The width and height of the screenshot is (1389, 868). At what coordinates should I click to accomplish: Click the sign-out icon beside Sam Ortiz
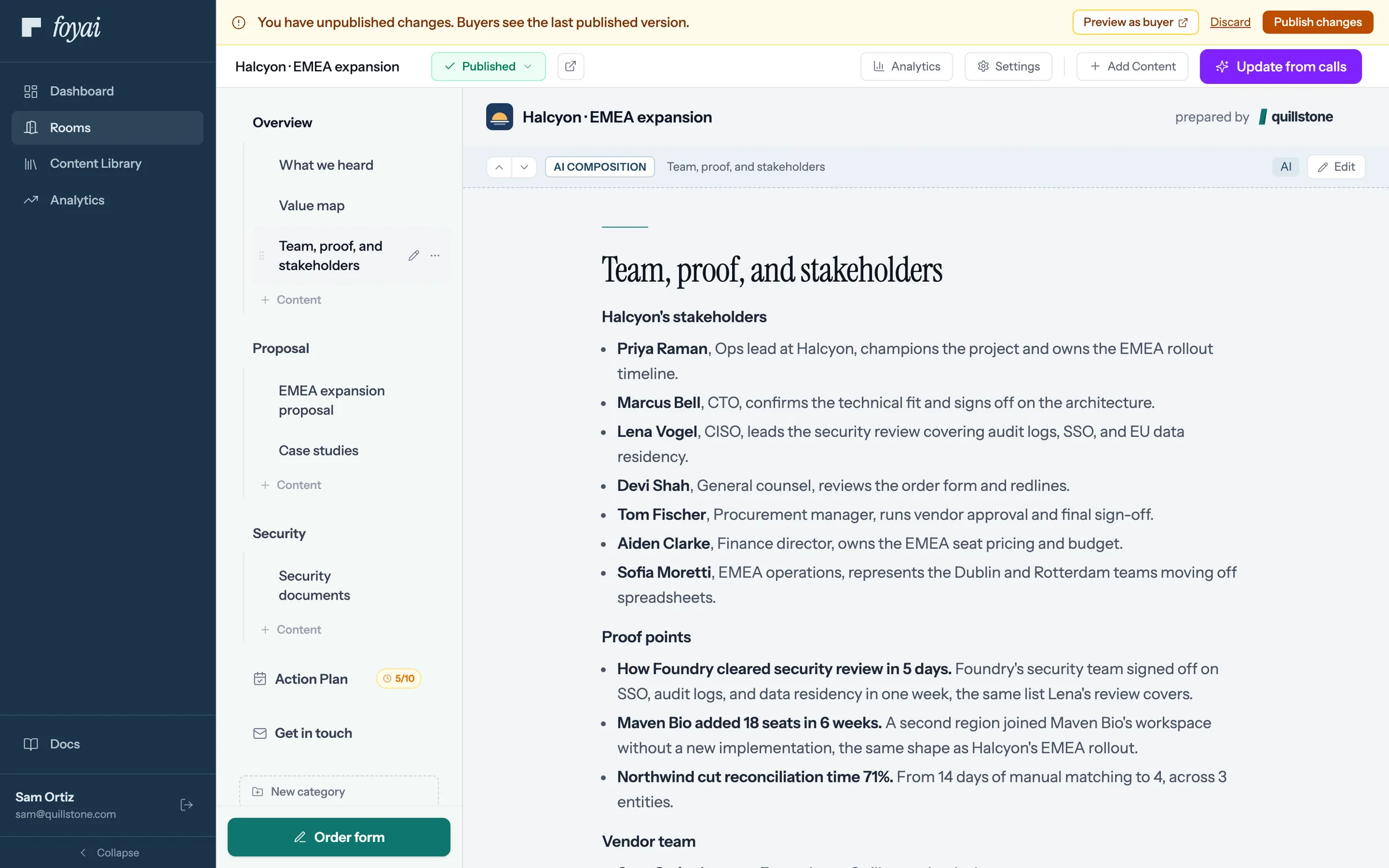(186, 805)
